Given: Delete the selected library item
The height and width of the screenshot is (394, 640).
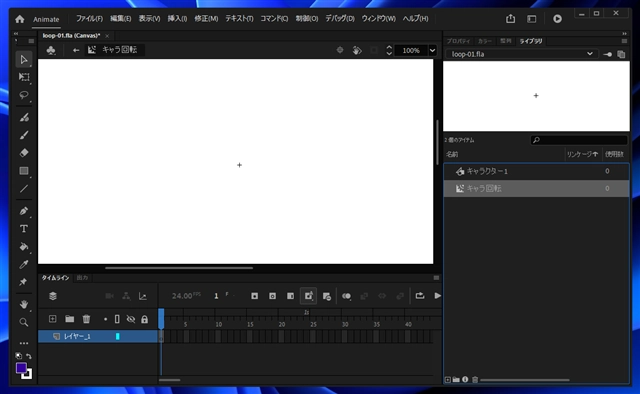Looking at the screenshot, I should coord(475,380).
